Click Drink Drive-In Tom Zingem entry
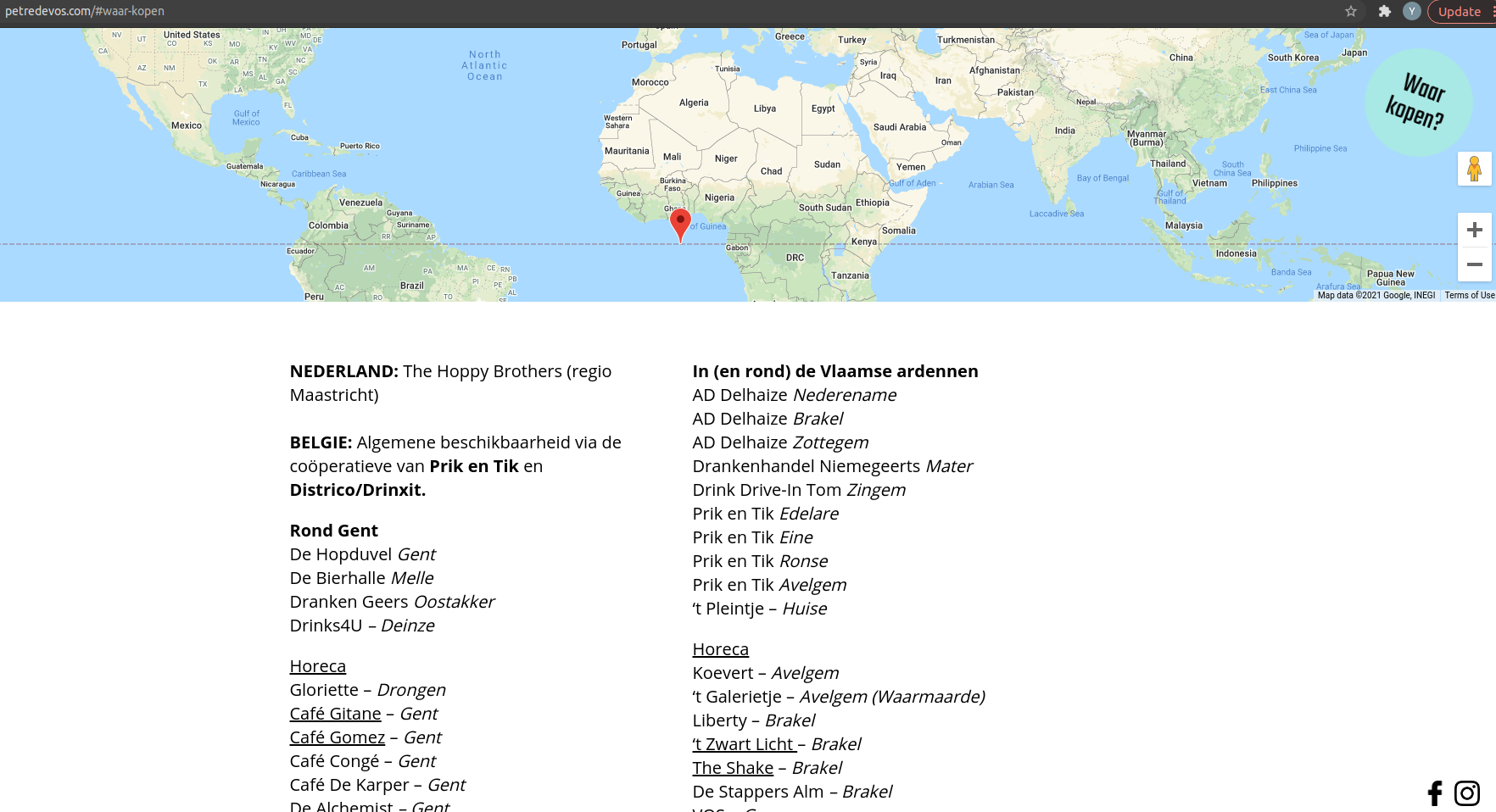 [x=800, y=490]
